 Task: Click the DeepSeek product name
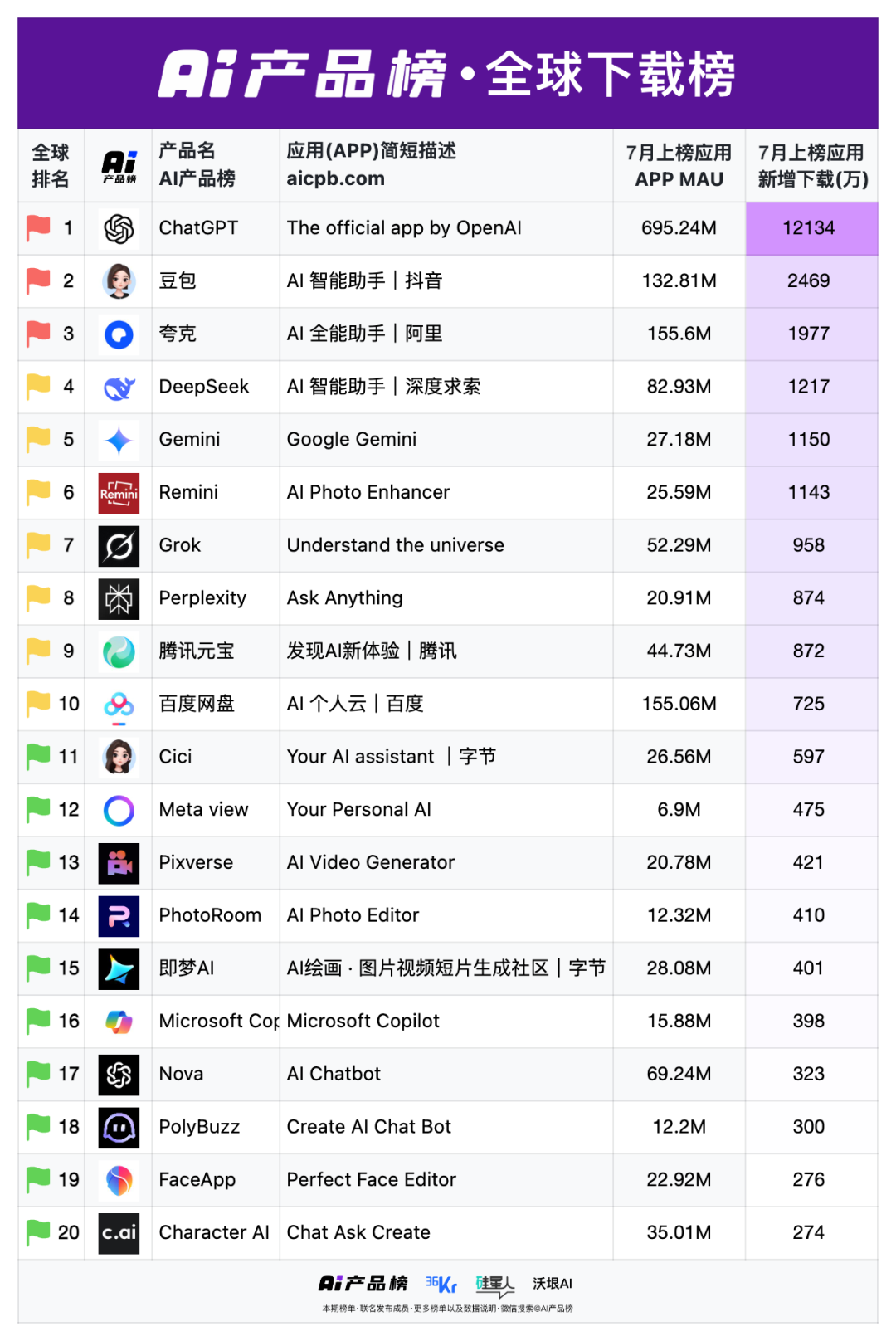click(x=204, y=387)
